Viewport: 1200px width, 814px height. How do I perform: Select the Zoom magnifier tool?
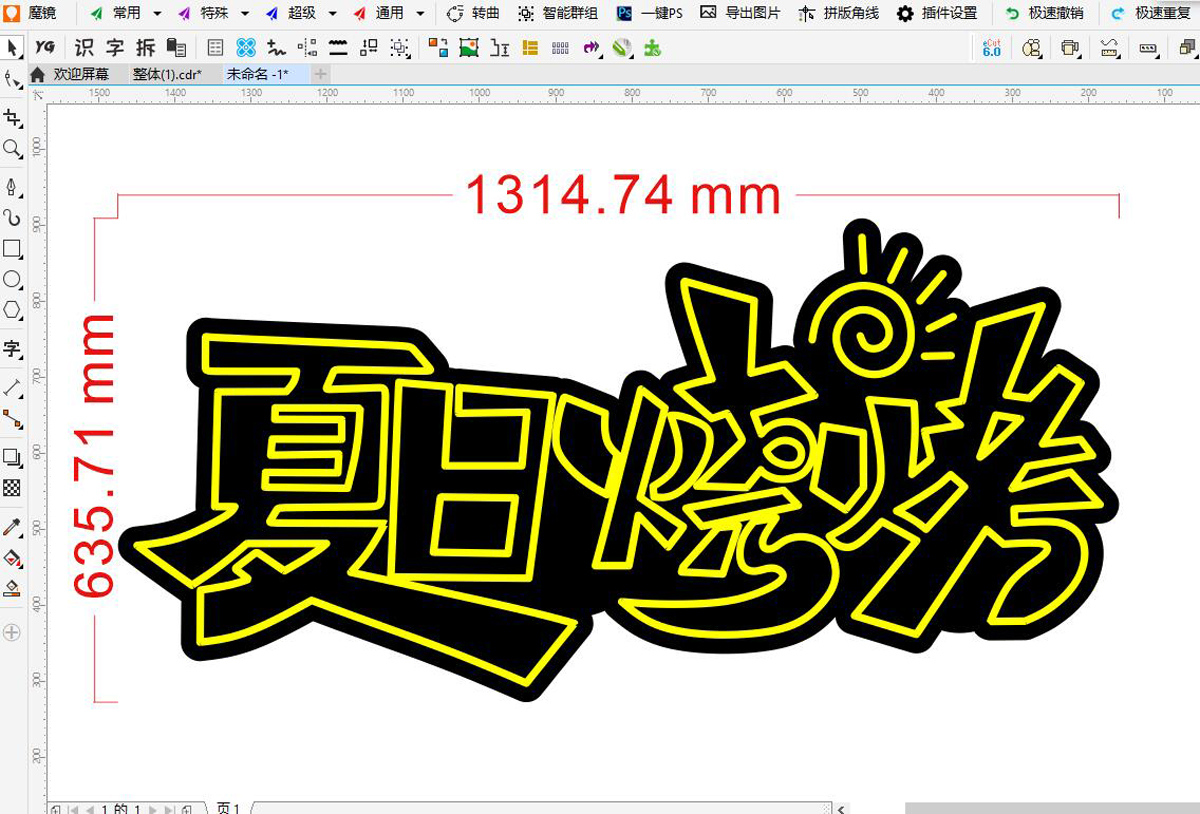click(x=12, y=149)
